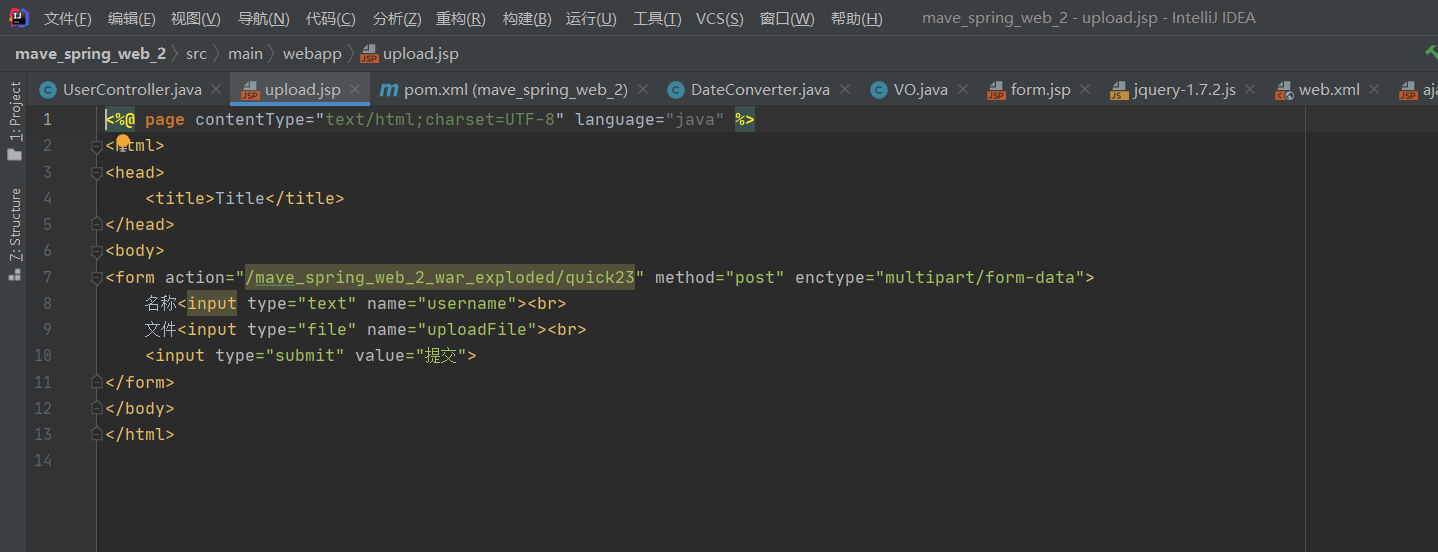The height and width of the screenshot is (552, 1438).
Task: Click fold end marker at </body>
Action: (x=97, y=408)
